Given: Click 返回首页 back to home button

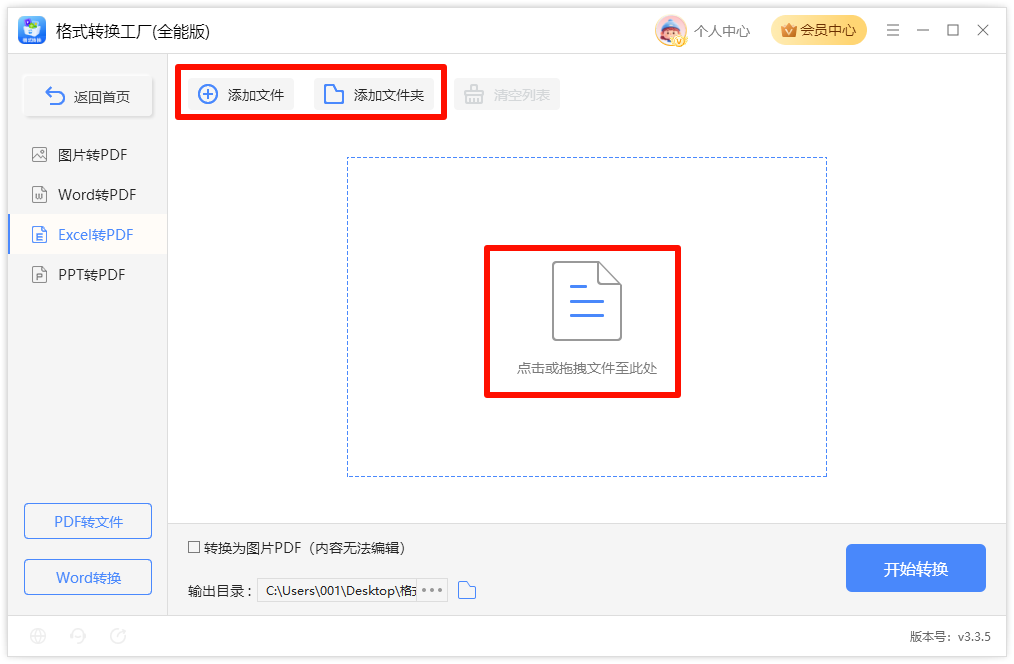Looking at the screenshot, I should coord(88,96).
